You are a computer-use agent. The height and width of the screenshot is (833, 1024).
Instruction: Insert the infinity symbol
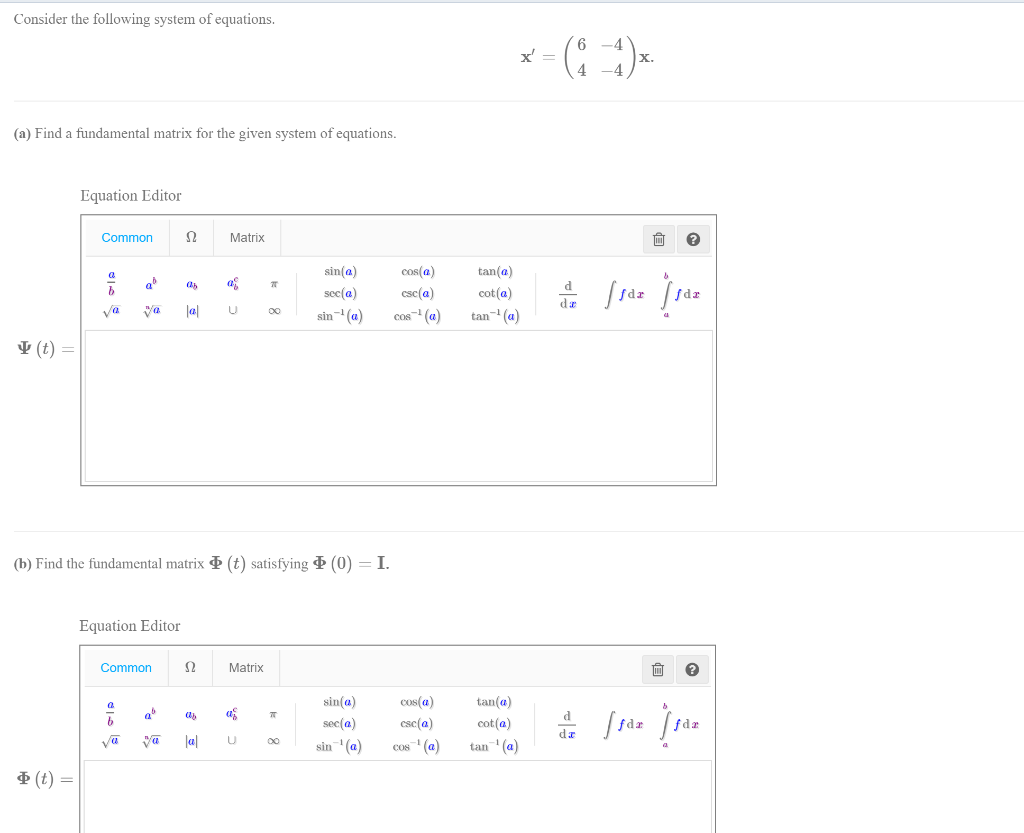[274, 310]
